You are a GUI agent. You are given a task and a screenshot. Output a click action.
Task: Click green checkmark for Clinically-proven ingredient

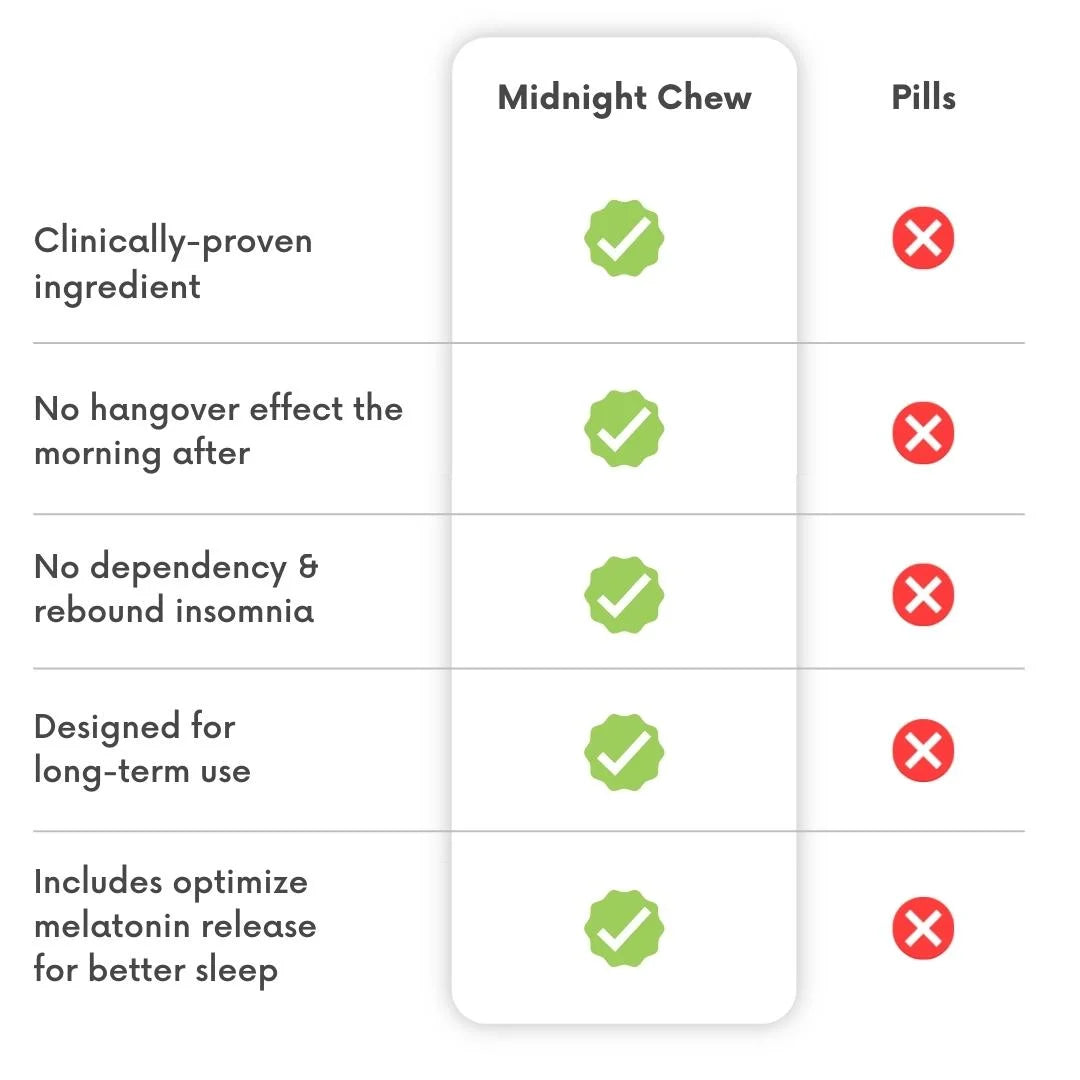(x=623, y=239)
